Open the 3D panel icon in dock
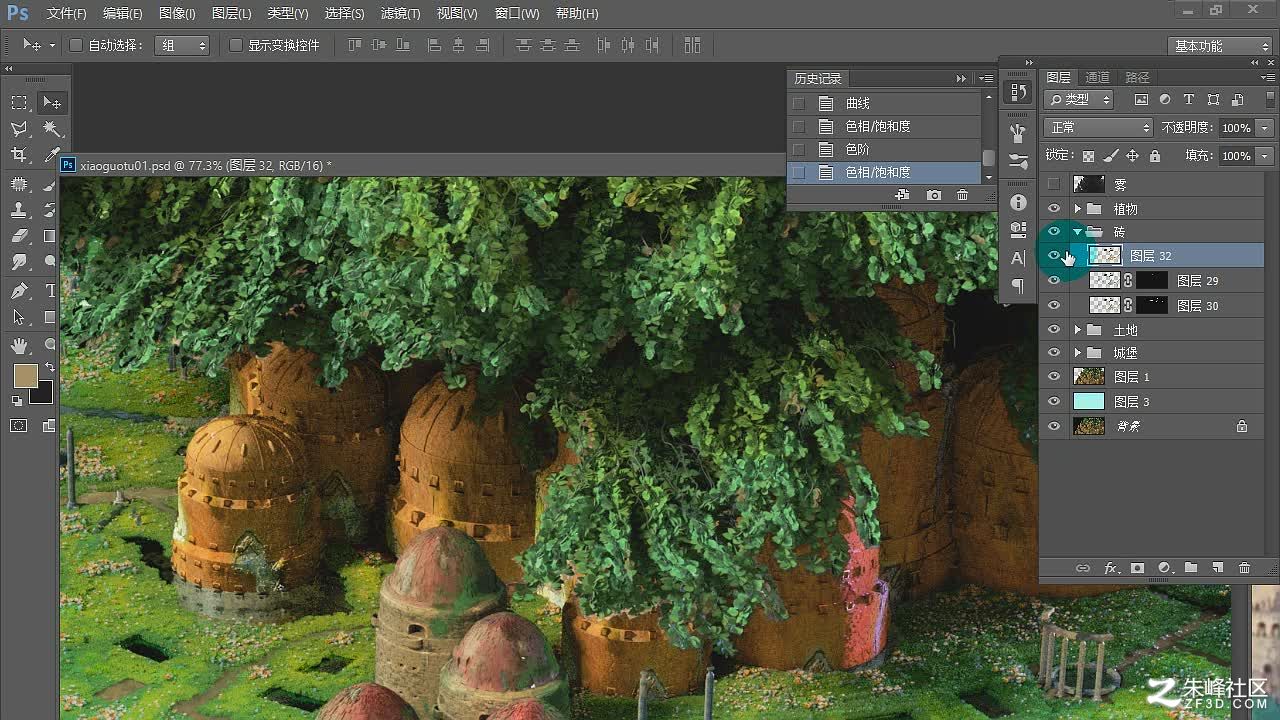The height and width of the screenshot is (720, 1280). pos(1018,230)
